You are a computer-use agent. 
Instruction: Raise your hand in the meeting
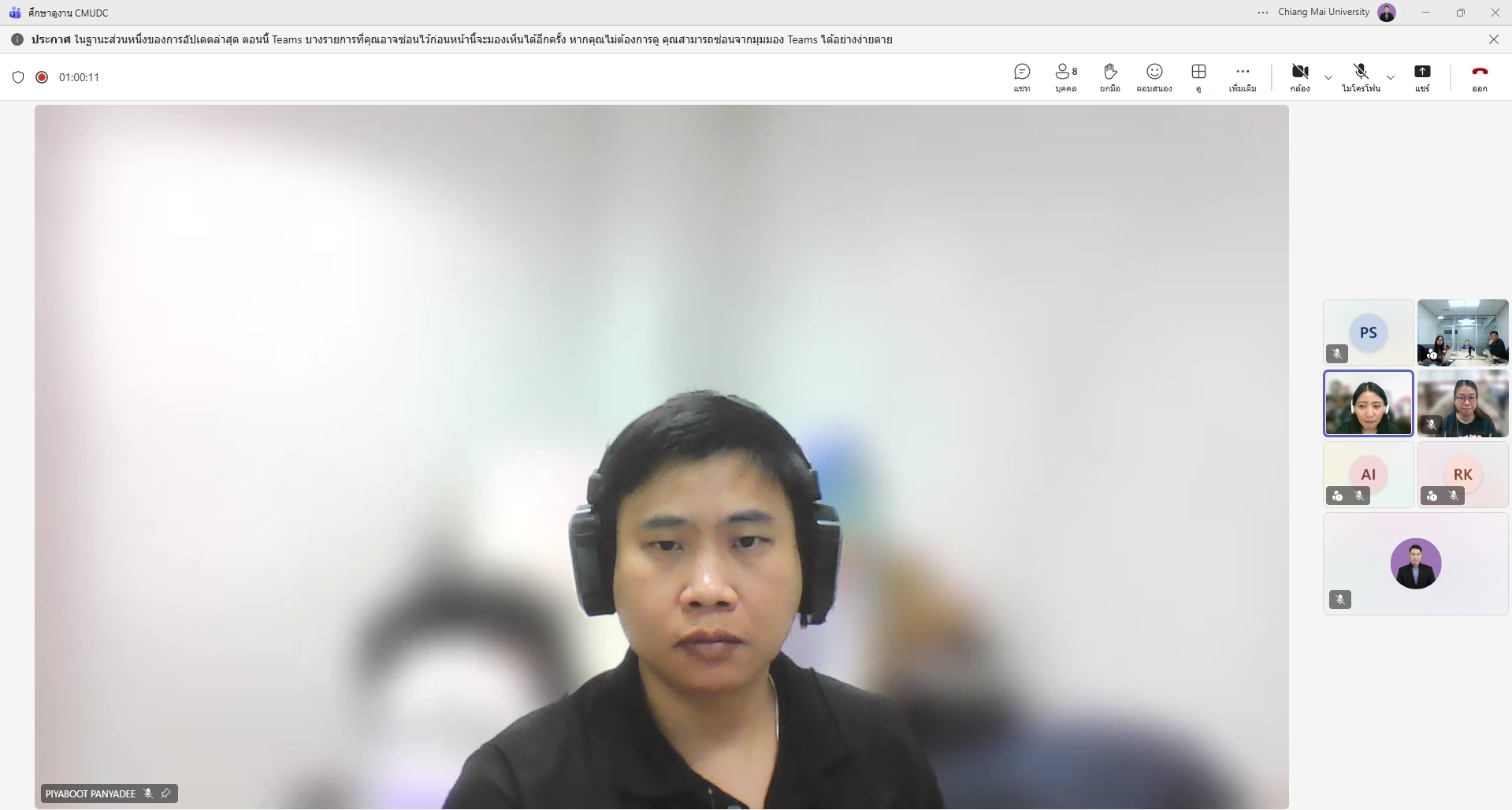pyautogui.click(x=1110, y=76)
